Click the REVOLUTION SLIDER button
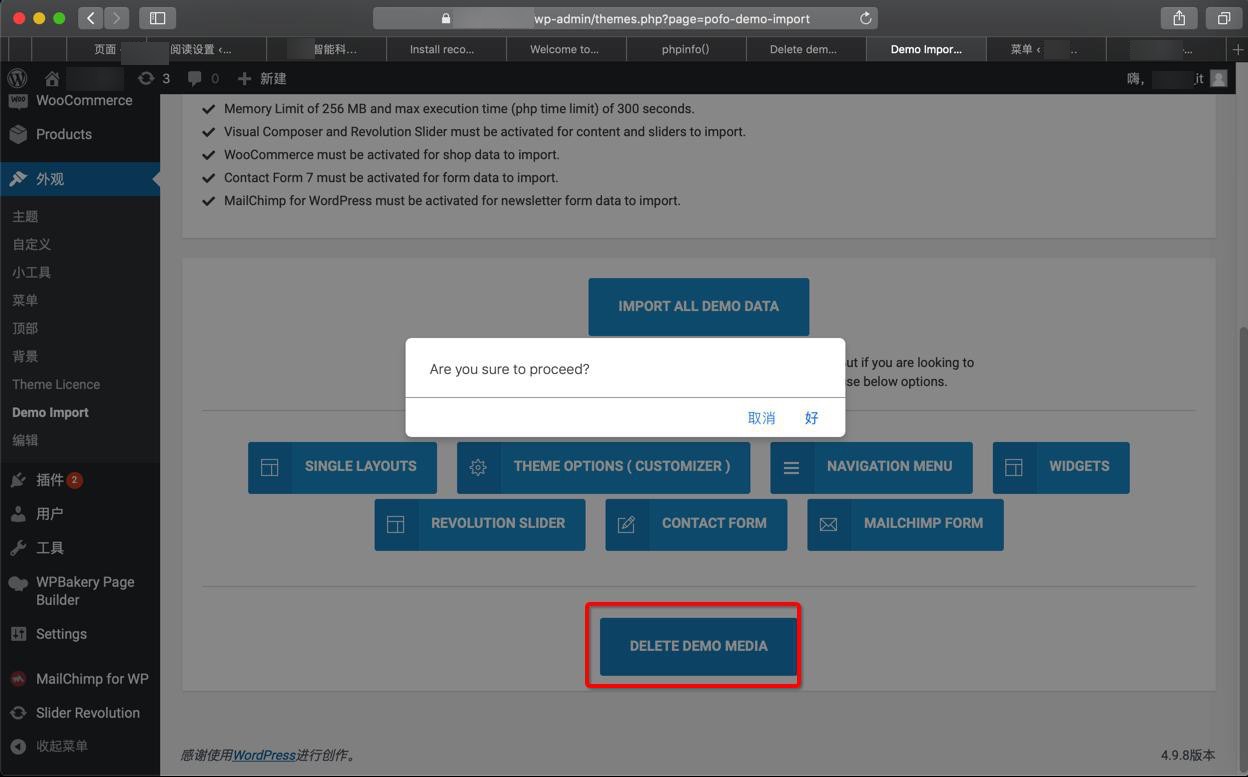Image resolution: width=1248 pixels, height=777 pixels. (480, 524)
